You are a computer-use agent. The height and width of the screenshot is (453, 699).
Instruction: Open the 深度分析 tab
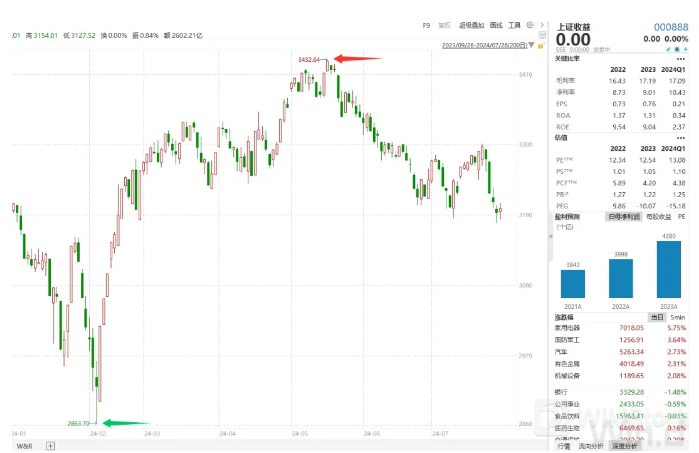(x=626, y=446)
